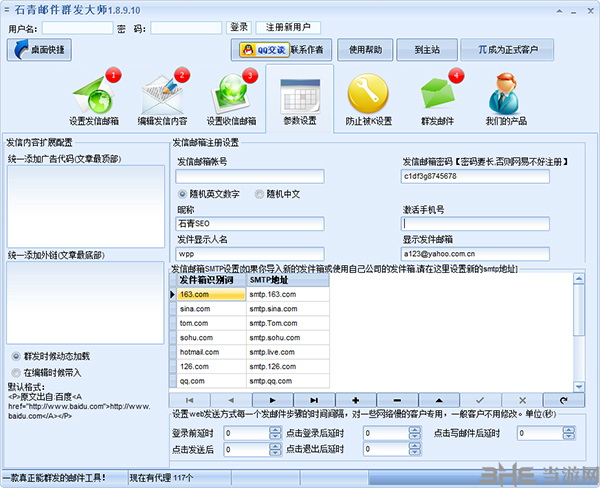Go to first record navigator button
Viewport: 600px width, 488px height.
click(x=189, y=400)
